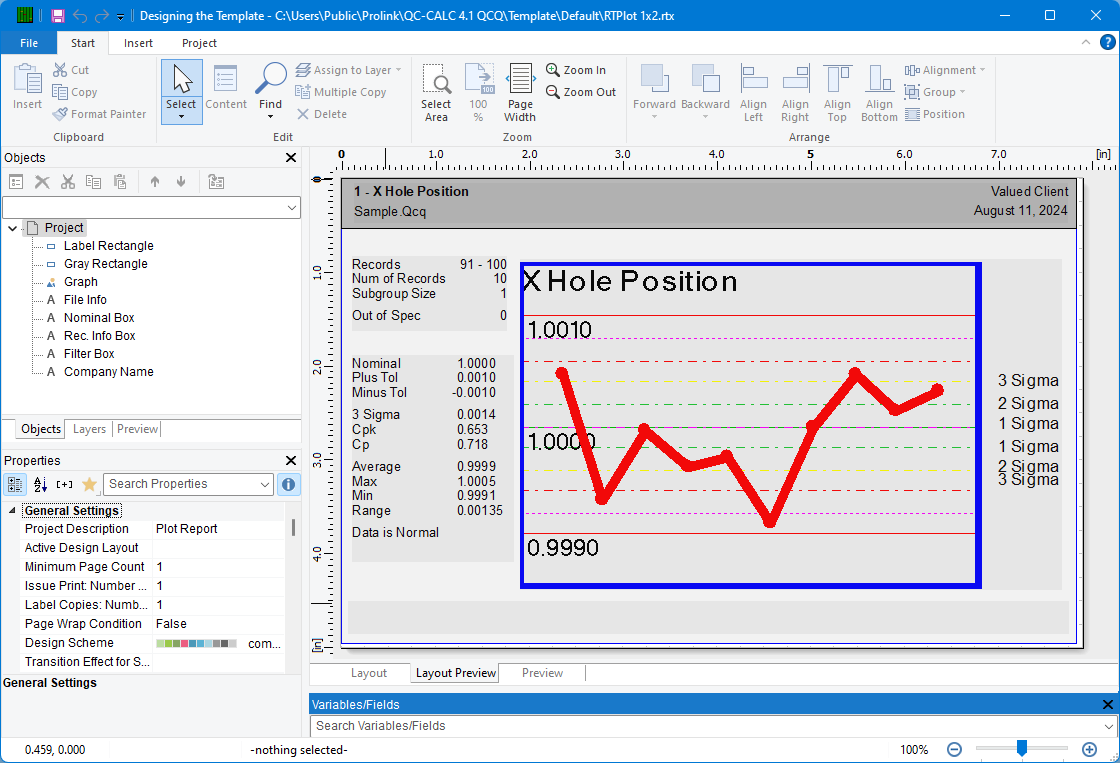Screen dimensions: 1120x763
Task: Open the Forward arrange dropdown
Action: pyautogui.click(x=655, y=88)
